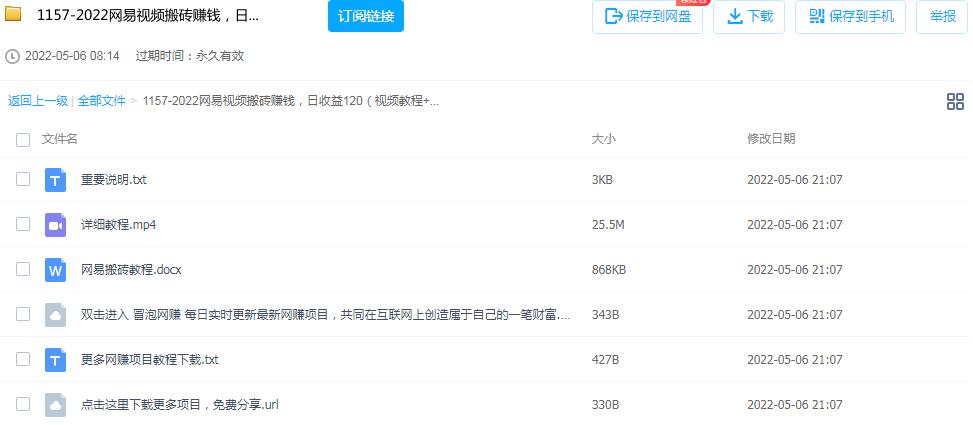Go back via 返回上一级 link
The height and width of the screenshot is (425, 973).
38,101
